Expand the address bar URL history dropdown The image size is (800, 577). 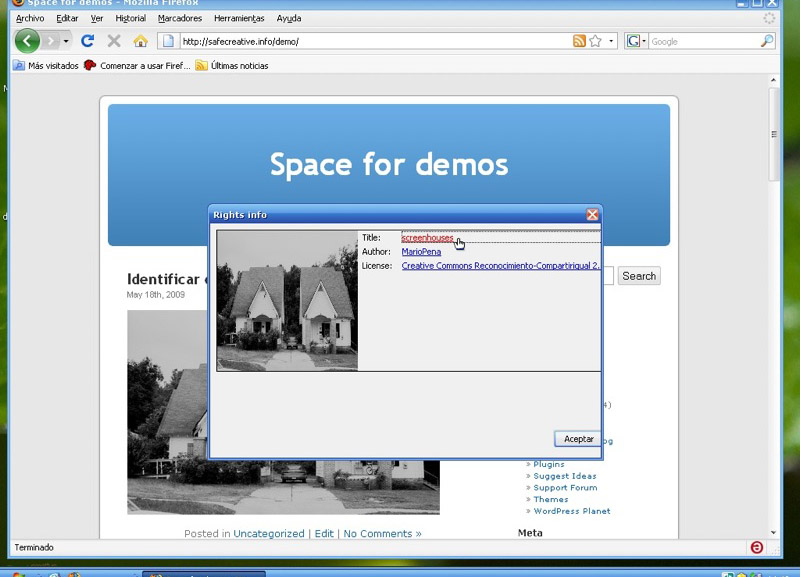tap(611, 41)
